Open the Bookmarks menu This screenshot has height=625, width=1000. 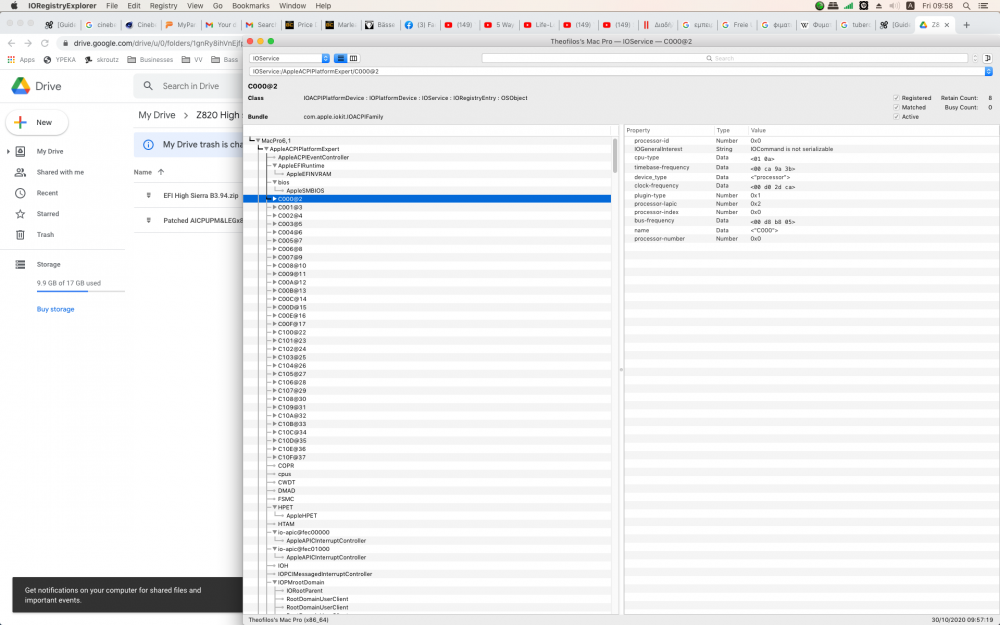[x=251, y=6]
